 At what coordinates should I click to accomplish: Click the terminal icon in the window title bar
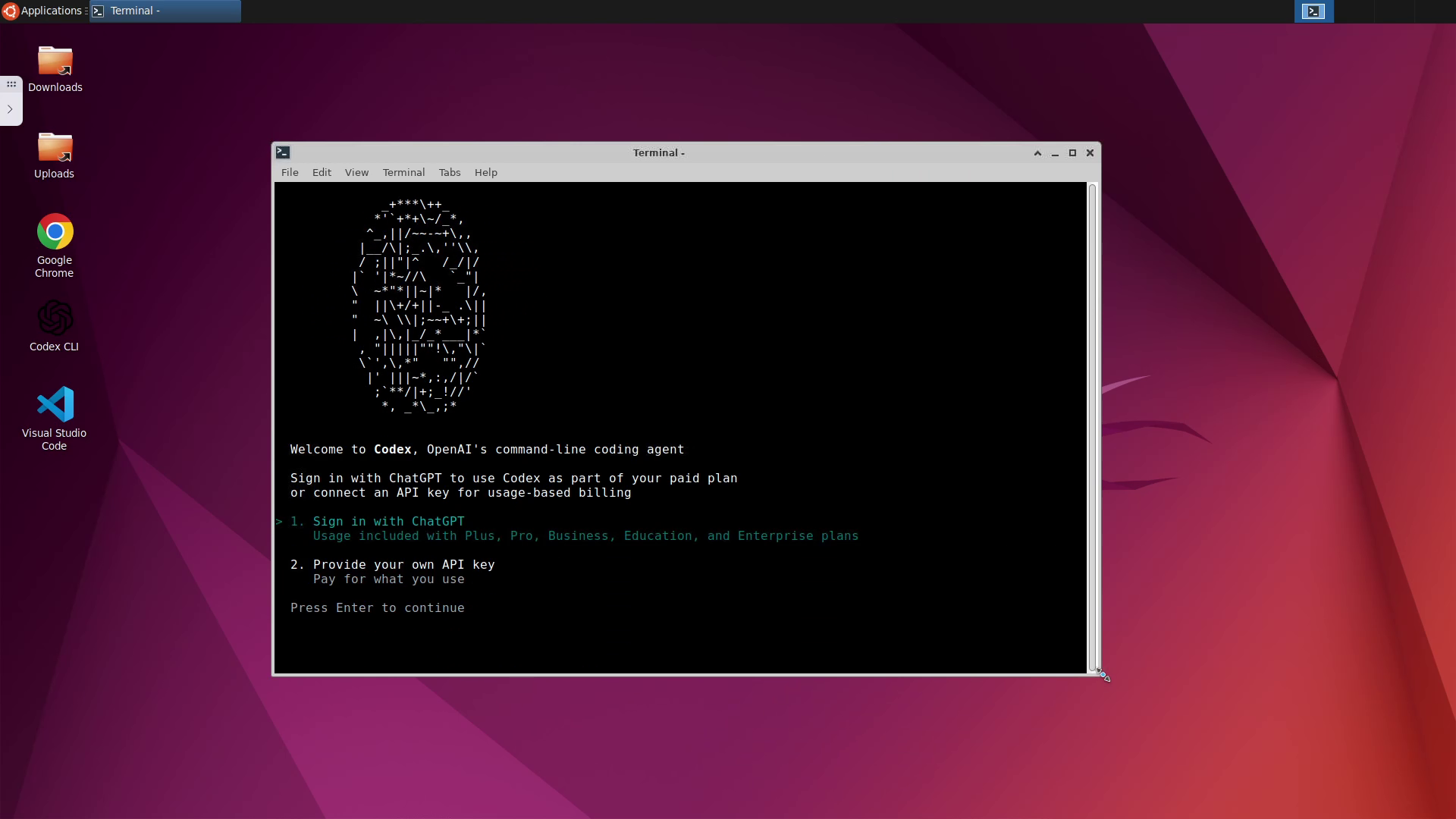(283, 152)
